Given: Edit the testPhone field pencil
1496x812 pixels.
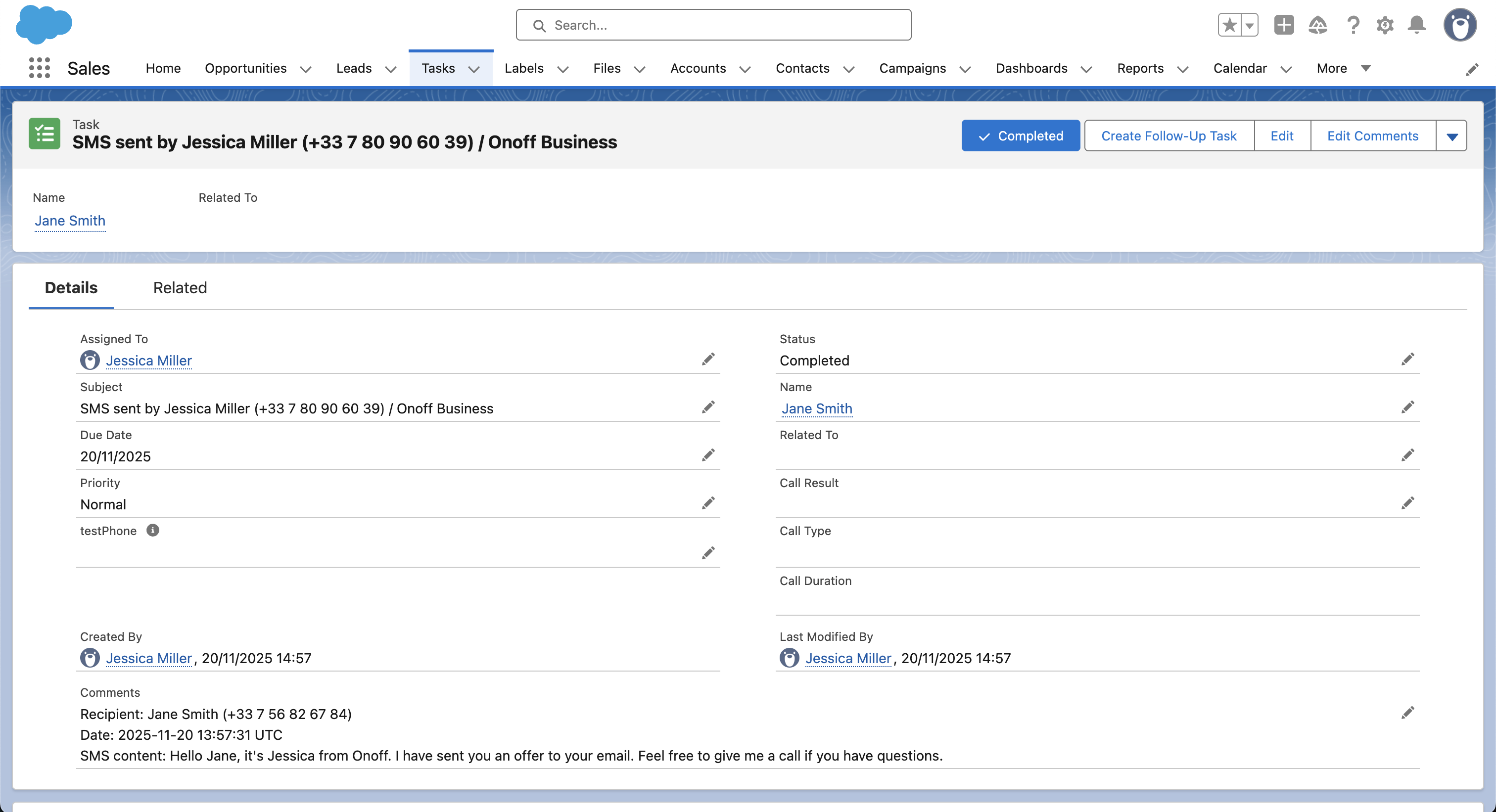Looking at the screenshot, I should coord(708,553).
